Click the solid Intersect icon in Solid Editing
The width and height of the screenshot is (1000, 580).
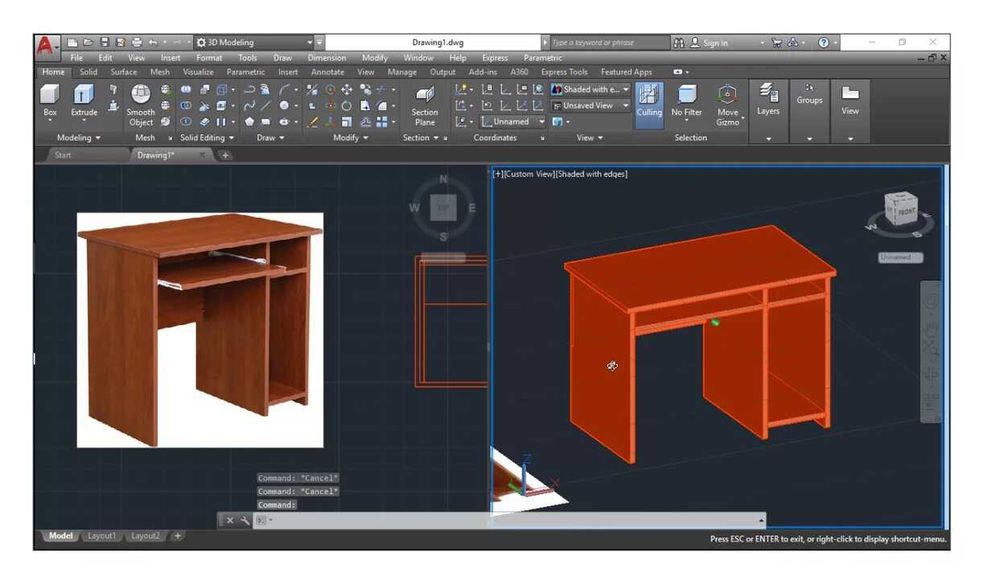(186, 121)
